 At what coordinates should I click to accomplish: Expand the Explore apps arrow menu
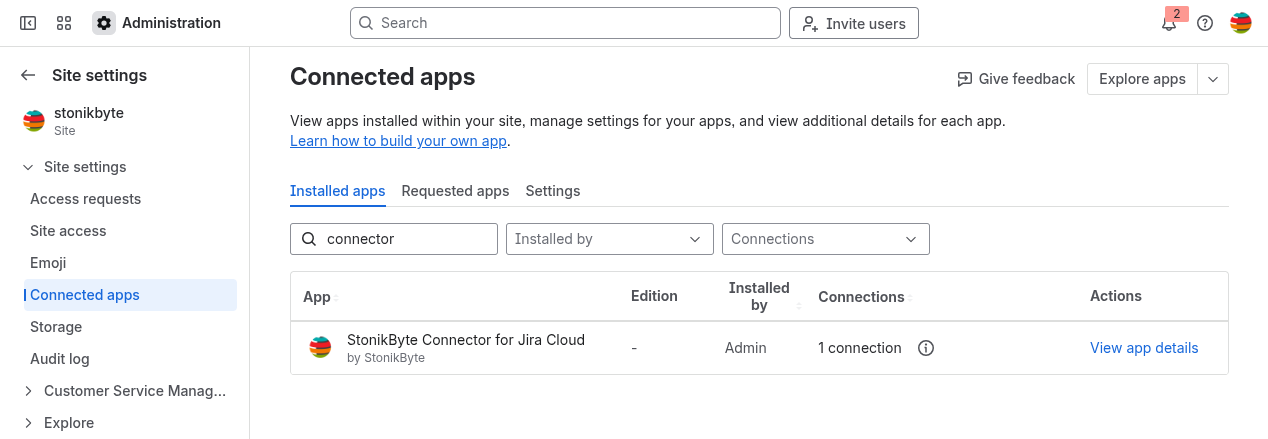(x=1213, y=79)
